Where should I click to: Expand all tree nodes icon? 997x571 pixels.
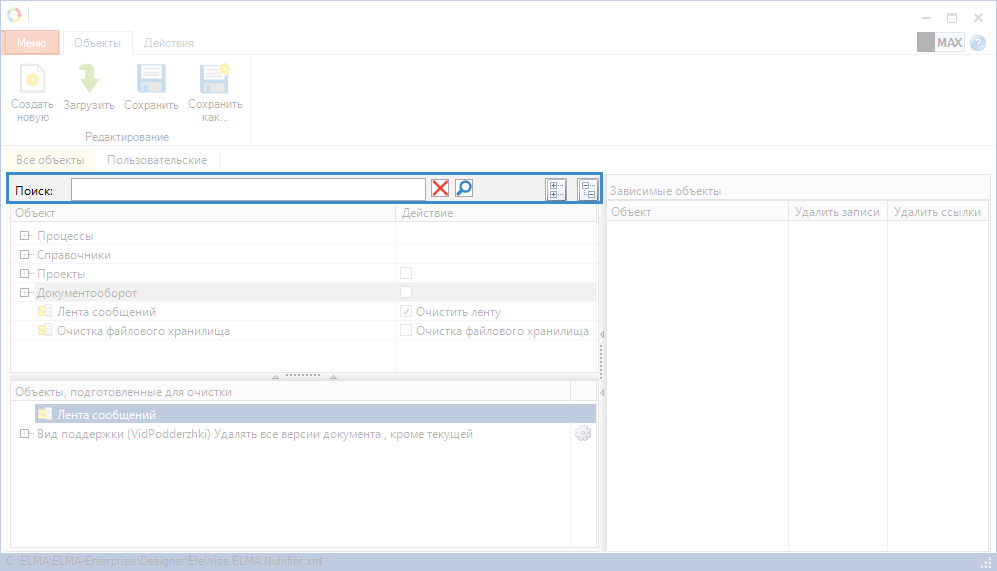coord(556,189)
